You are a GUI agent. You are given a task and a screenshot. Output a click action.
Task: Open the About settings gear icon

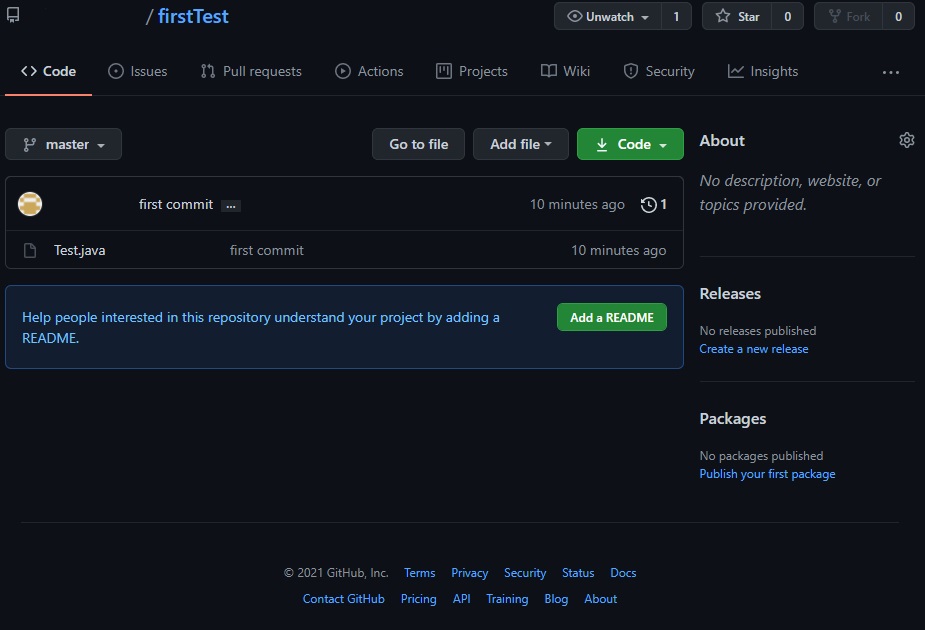coord(907,140)
